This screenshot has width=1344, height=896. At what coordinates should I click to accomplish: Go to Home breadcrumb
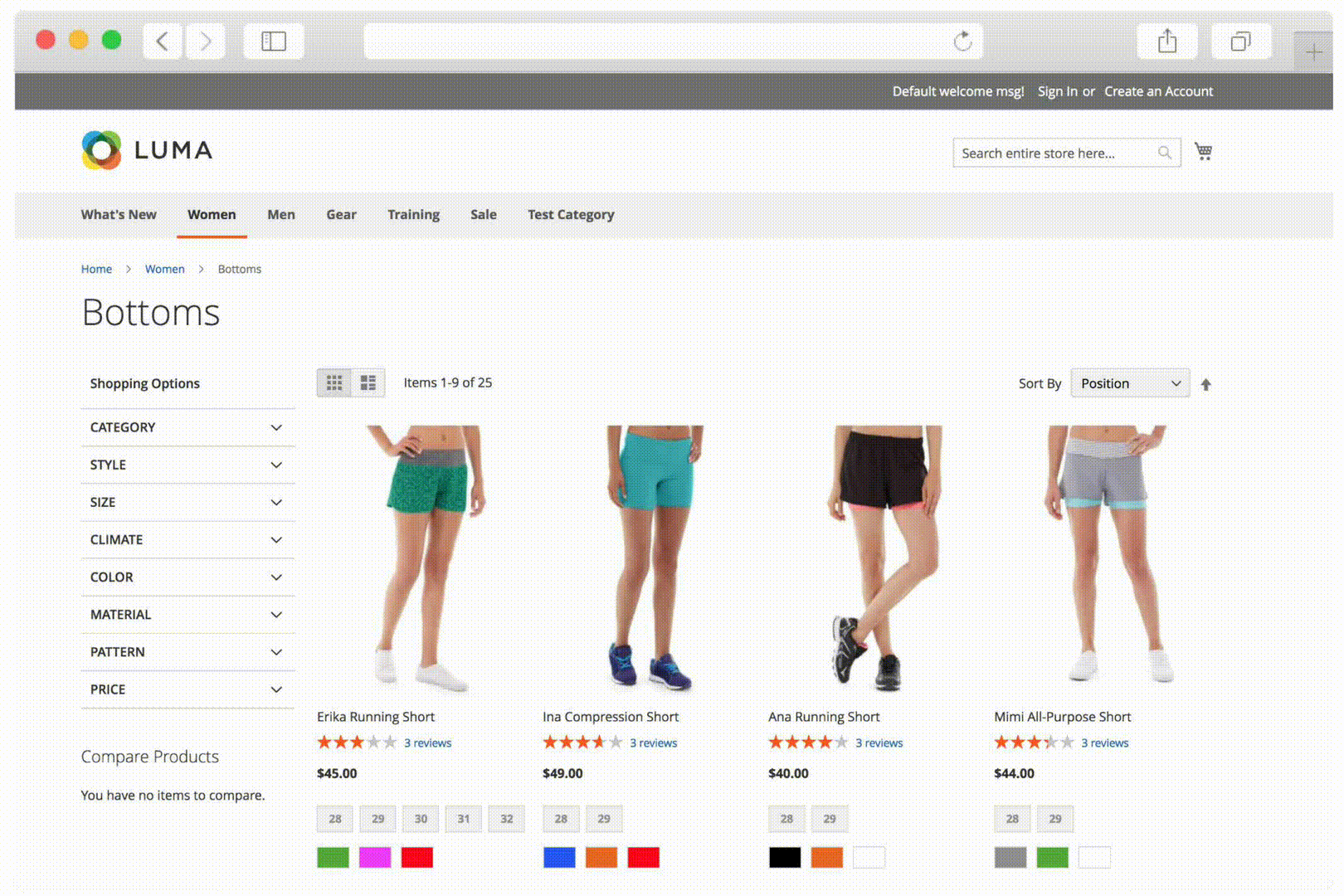click(x=96, y=269)
